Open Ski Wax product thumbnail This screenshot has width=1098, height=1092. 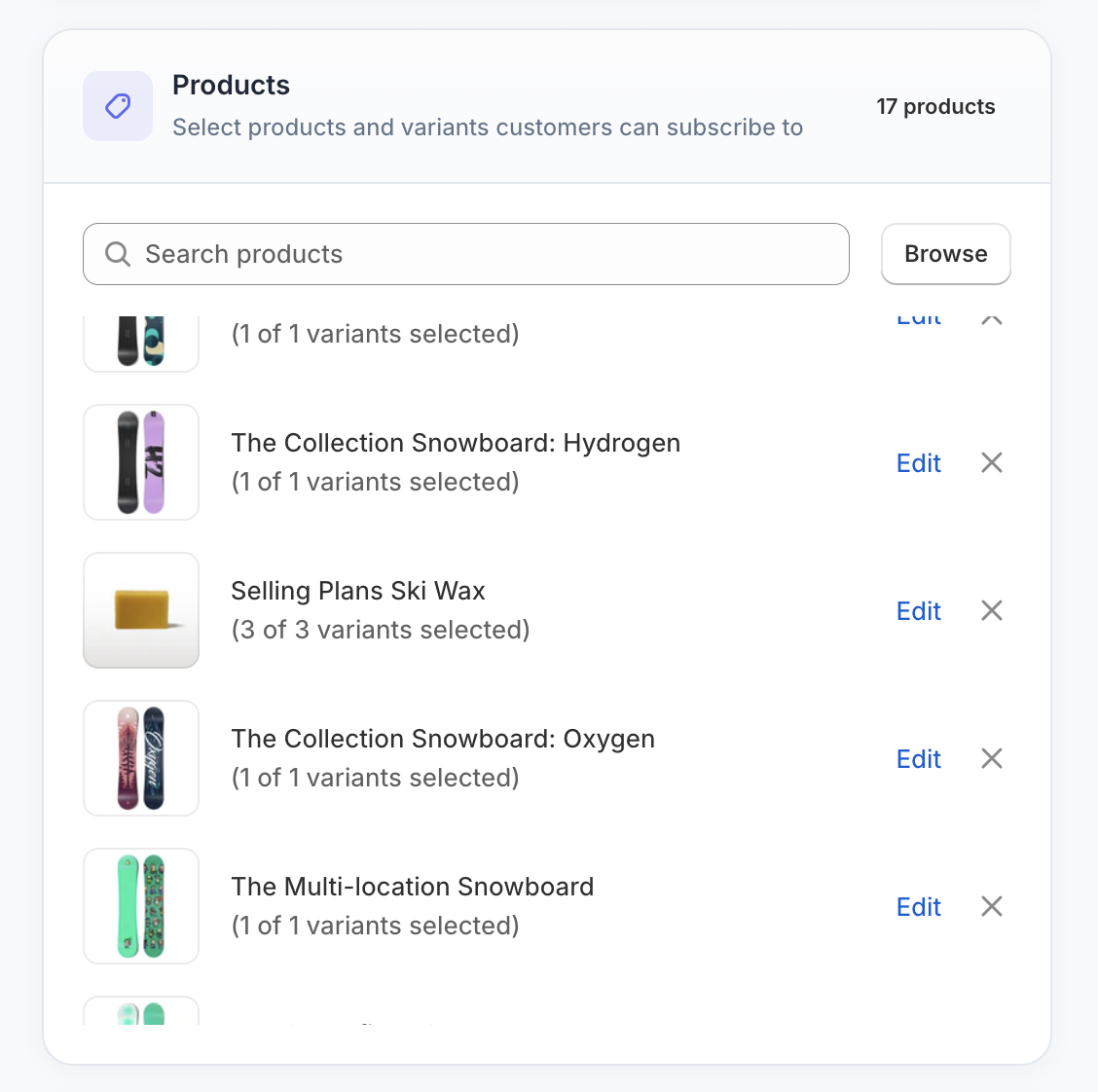coord(141,610)
